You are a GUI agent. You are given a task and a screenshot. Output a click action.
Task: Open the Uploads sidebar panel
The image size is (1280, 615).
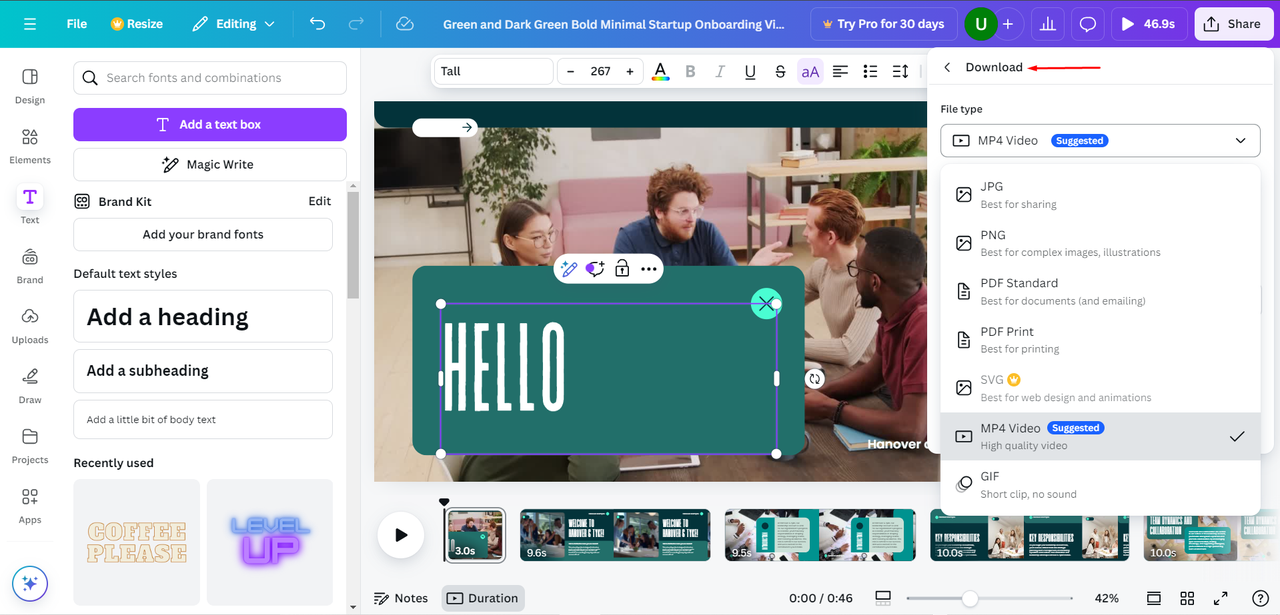(30, 326)
